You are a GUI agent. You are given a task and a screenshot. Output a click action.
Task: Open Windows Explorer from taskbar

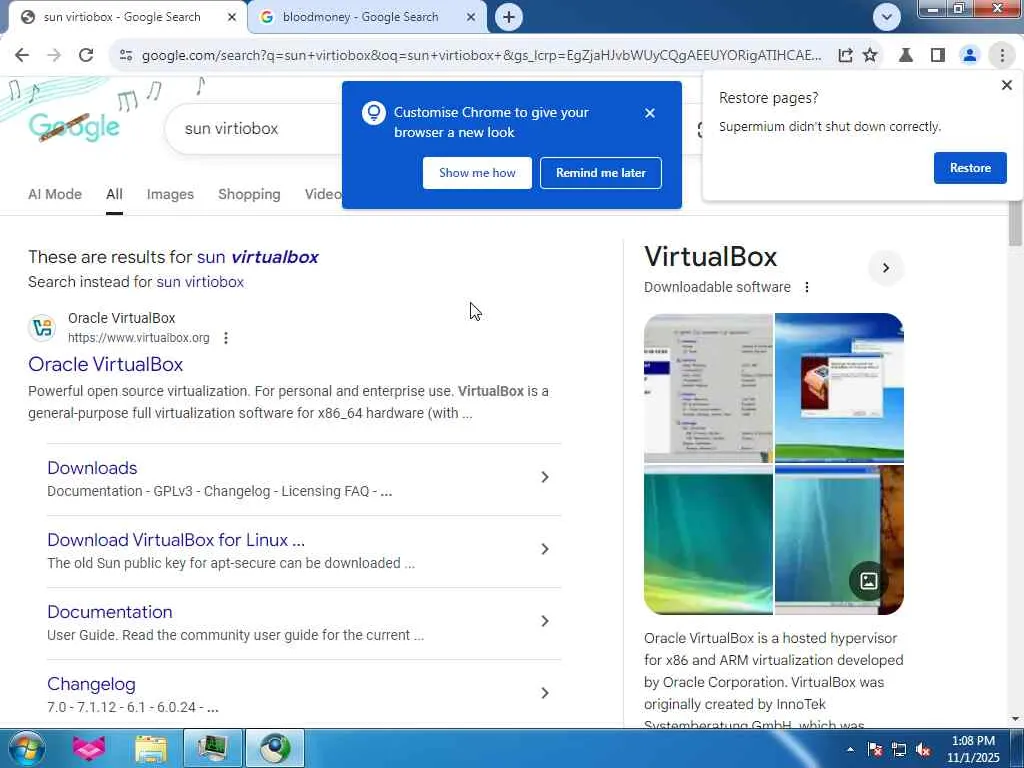(x=151, y=748)
